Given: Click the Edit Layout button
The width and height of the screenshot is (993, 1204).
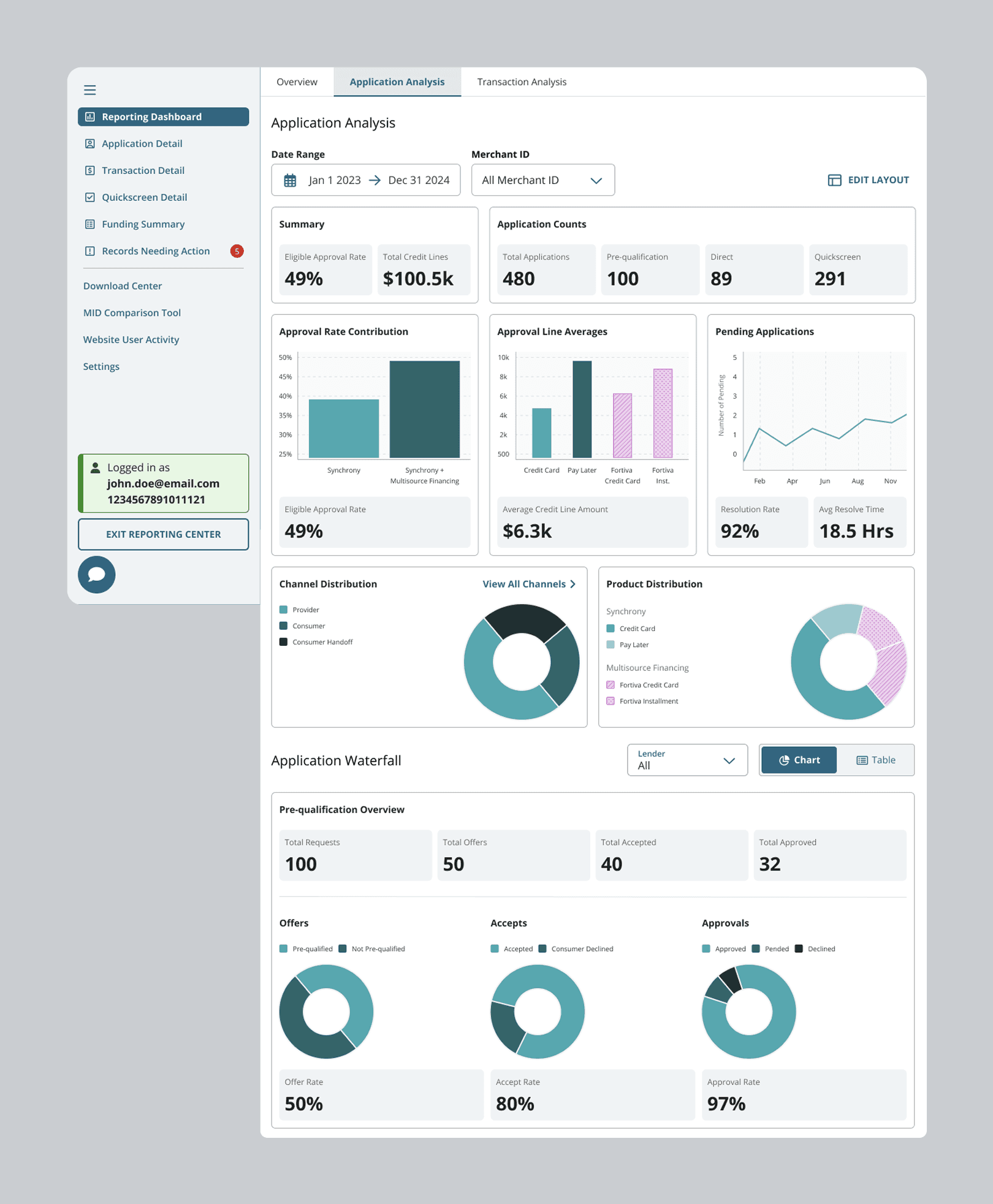Looking at the screenshot, I should point(868,180).
